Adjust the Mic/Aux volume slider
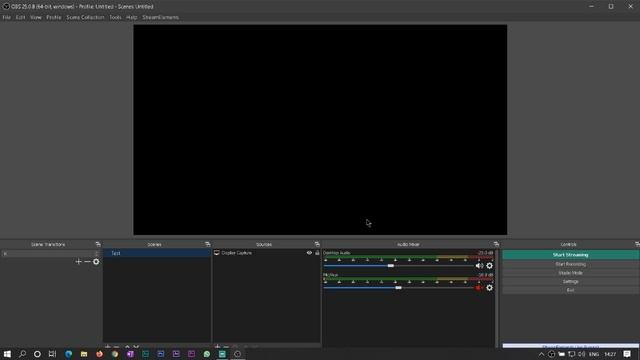The width and height of the screenshot is (640, 360). tap(398, 288)
